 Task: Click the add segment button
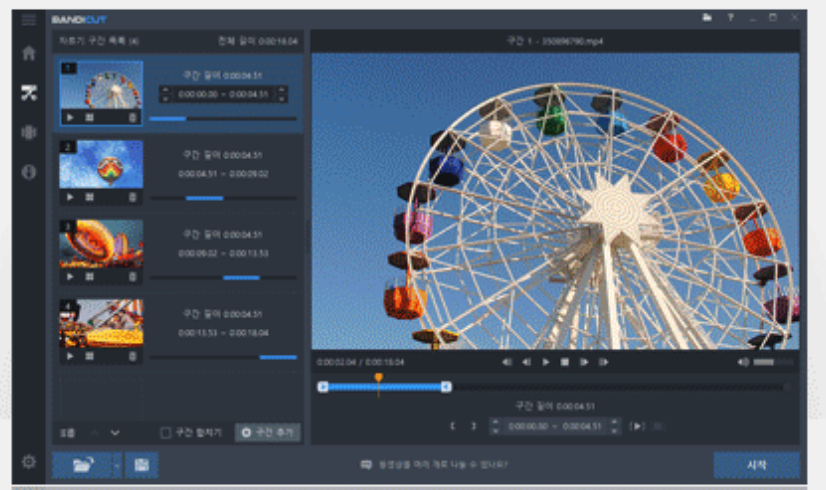pyautogui.click(x=268, y=433)
